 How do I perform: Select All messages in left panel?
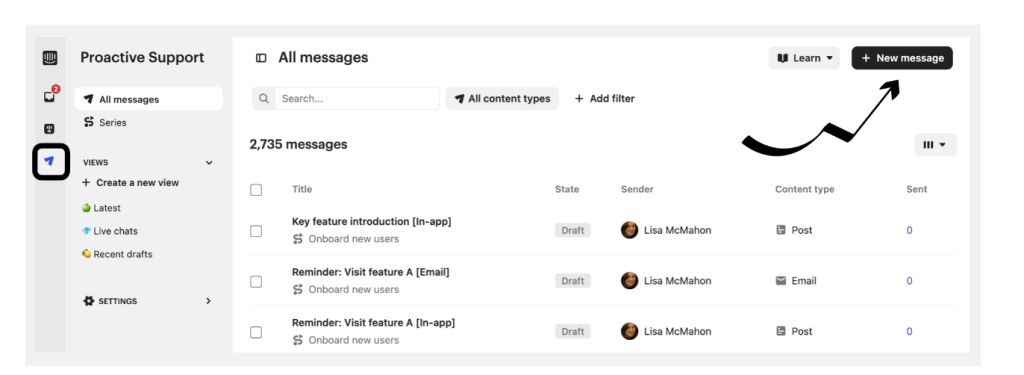pos(149,99)
